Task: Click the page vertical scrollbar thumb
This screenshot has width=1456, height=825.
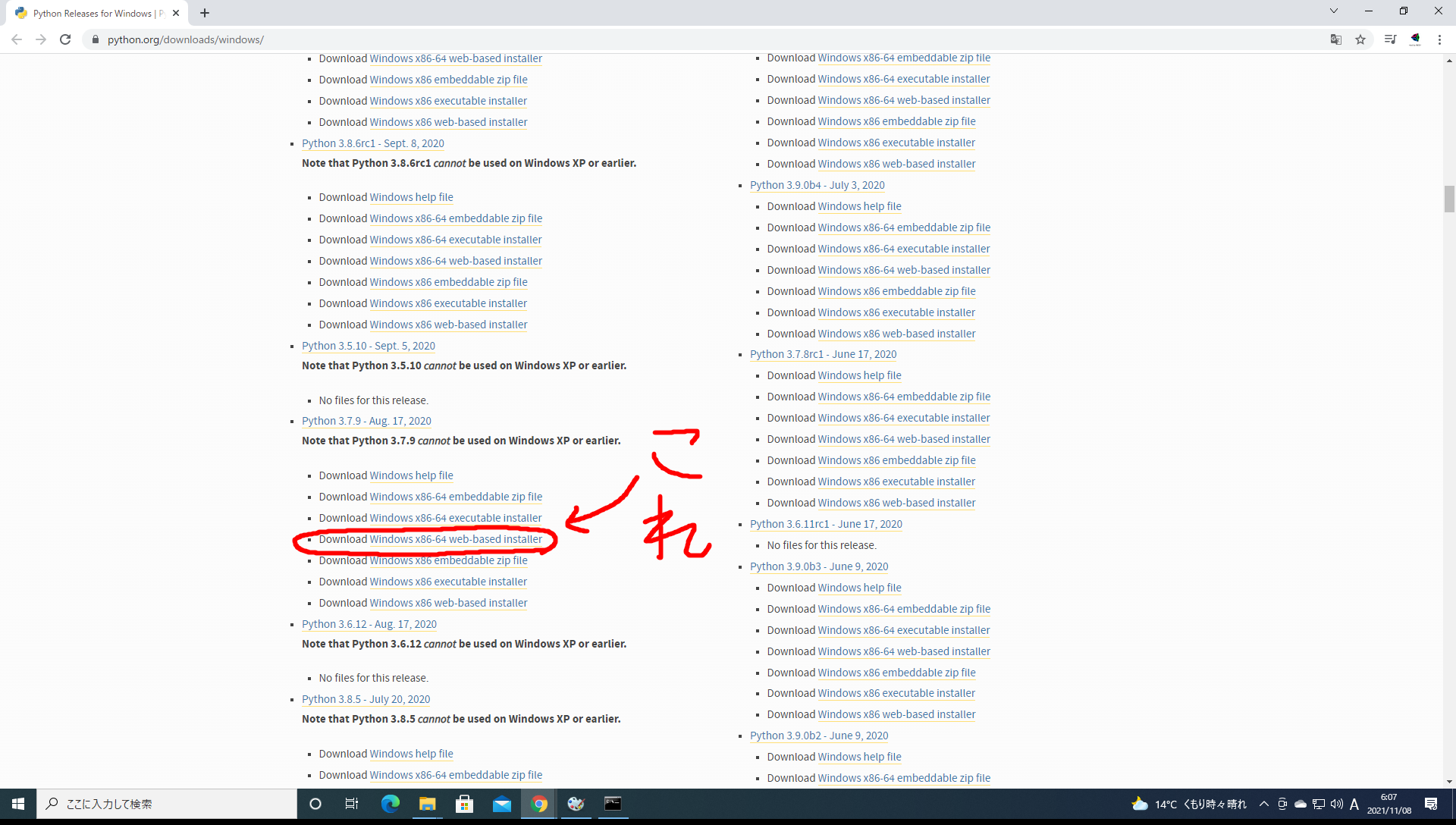Action: 1449,199
